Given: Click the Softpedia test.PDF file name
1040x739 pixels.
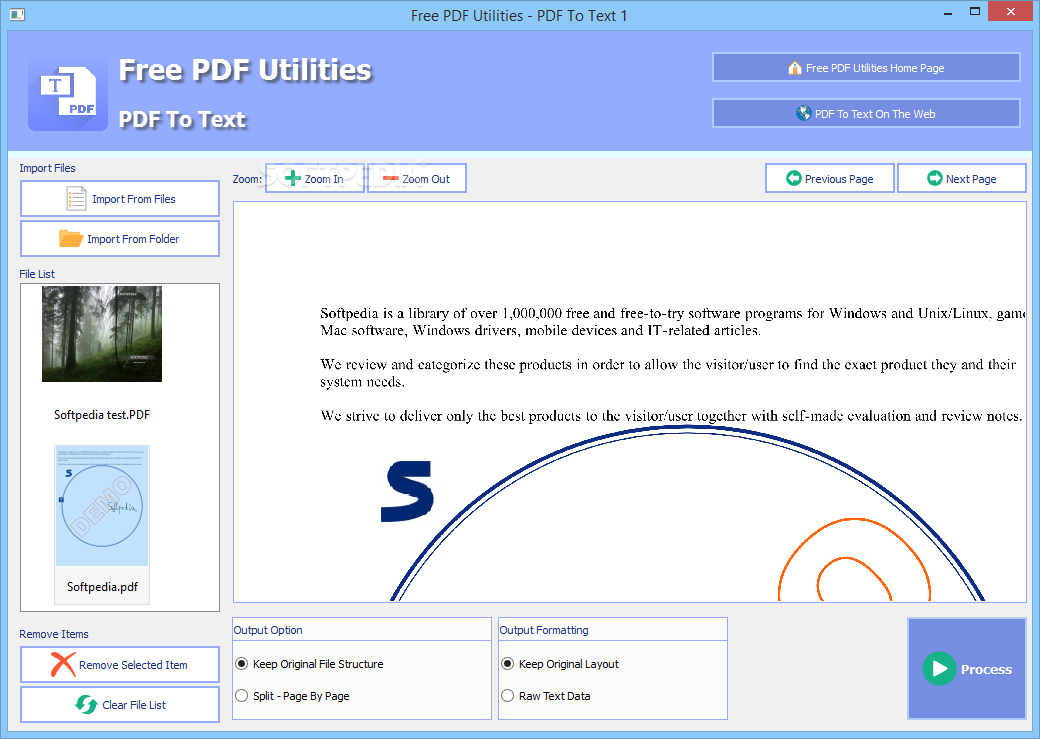Looking at the screenshot, I should pos(102,415).
